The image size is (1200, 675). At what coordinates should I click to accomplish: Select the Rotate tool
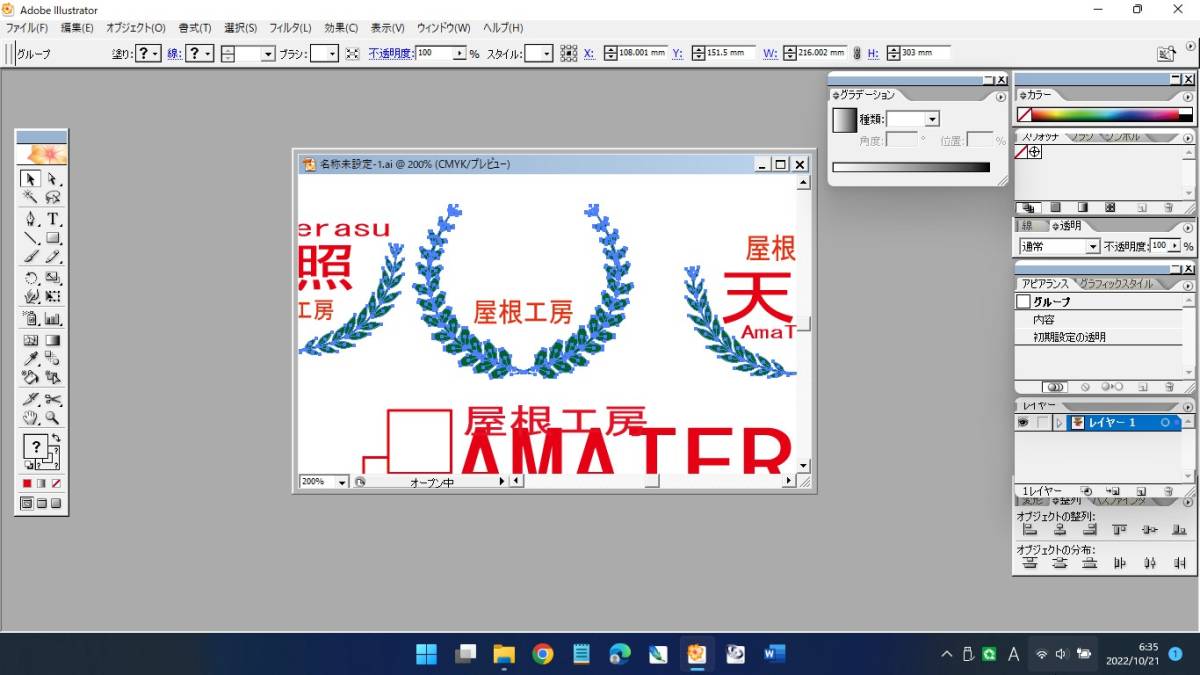click(31, 278)
